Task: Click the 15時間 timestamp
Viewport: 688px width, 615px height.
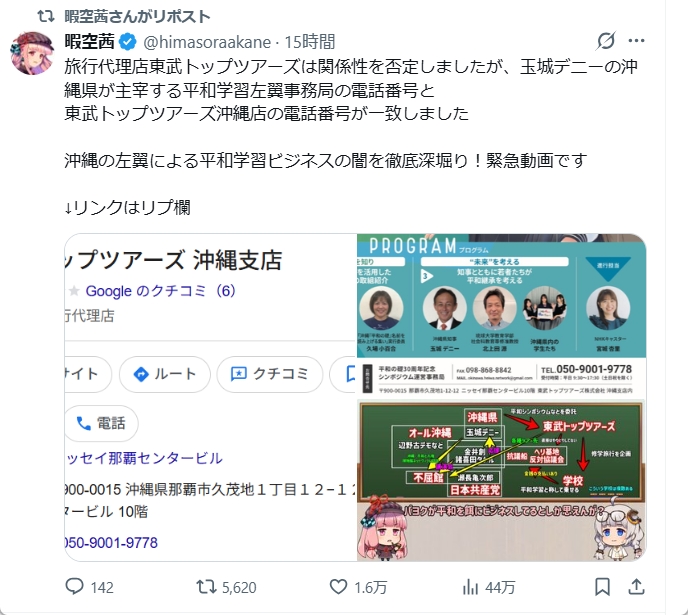Action: [x=310, y=42]
